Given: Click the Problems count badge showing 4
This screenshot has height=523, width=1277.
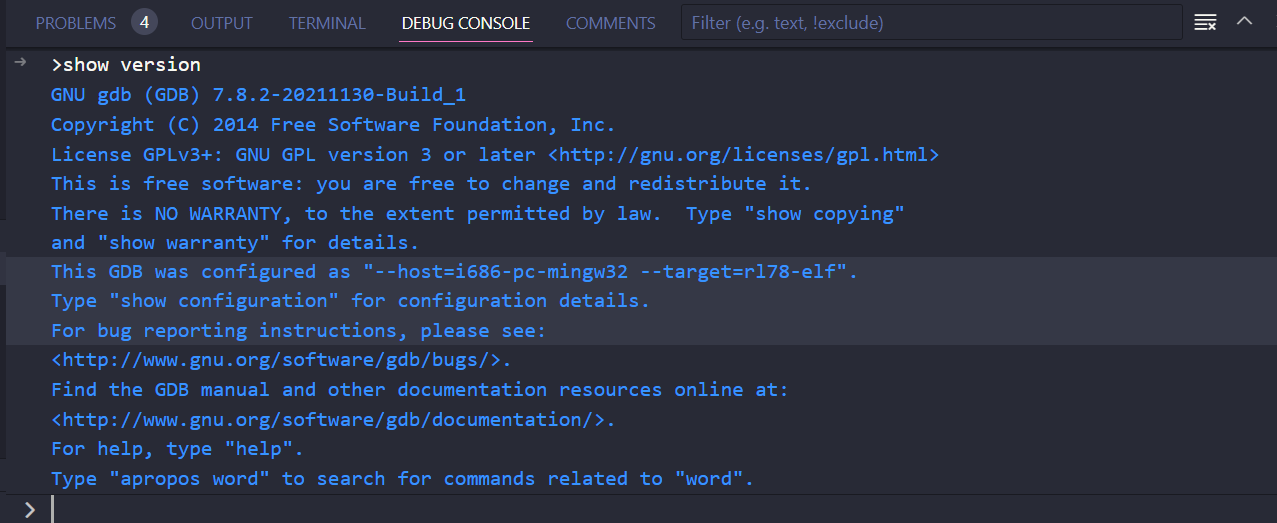Looking at the screenshot, I should point(144,22).
